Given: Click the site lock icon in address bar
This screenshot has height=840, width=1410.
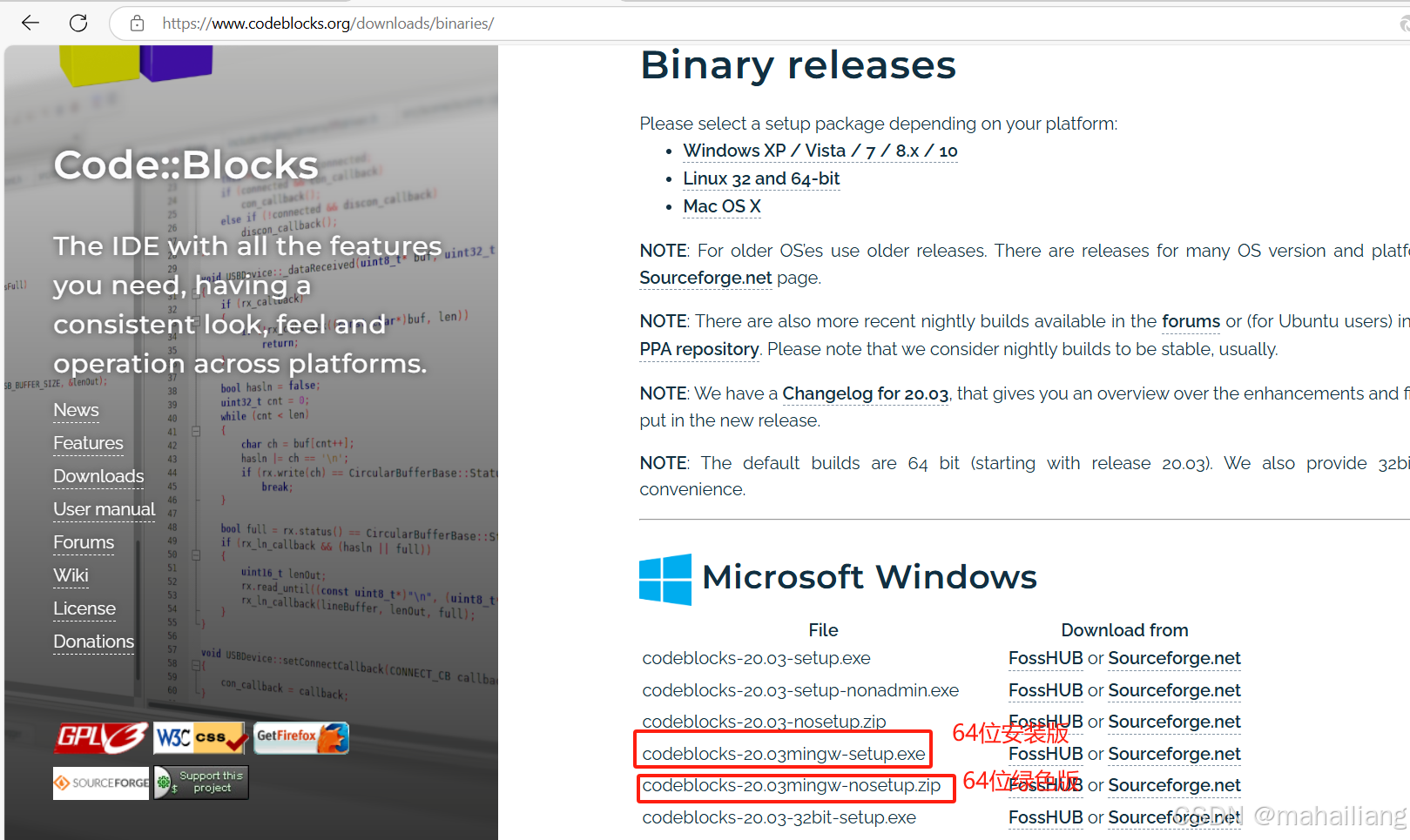Looking at the screenshot, I should (x=137, y=24).
